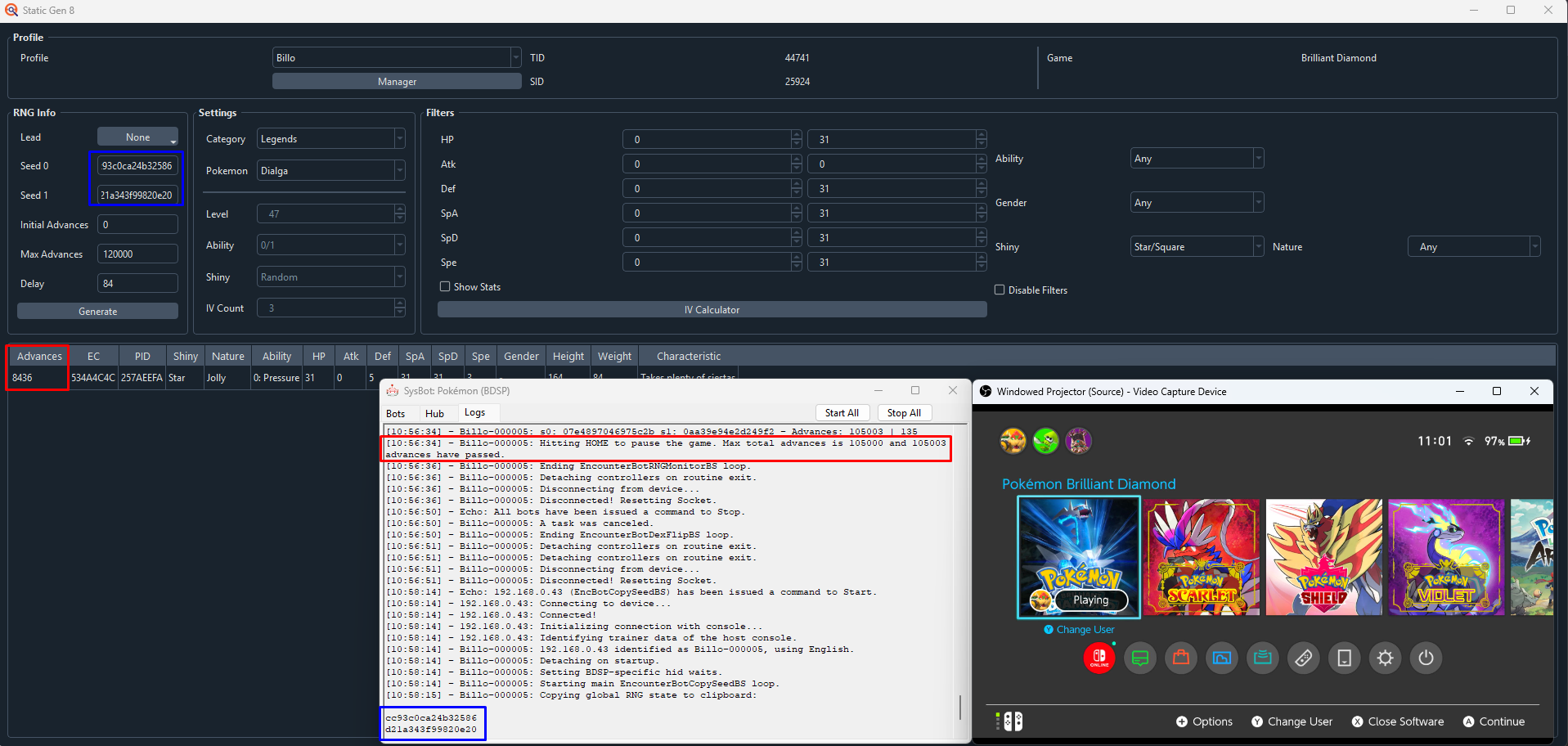Click the Level 47 stepper arrows
Screen dimensions: 1568x746
(399, 213)
